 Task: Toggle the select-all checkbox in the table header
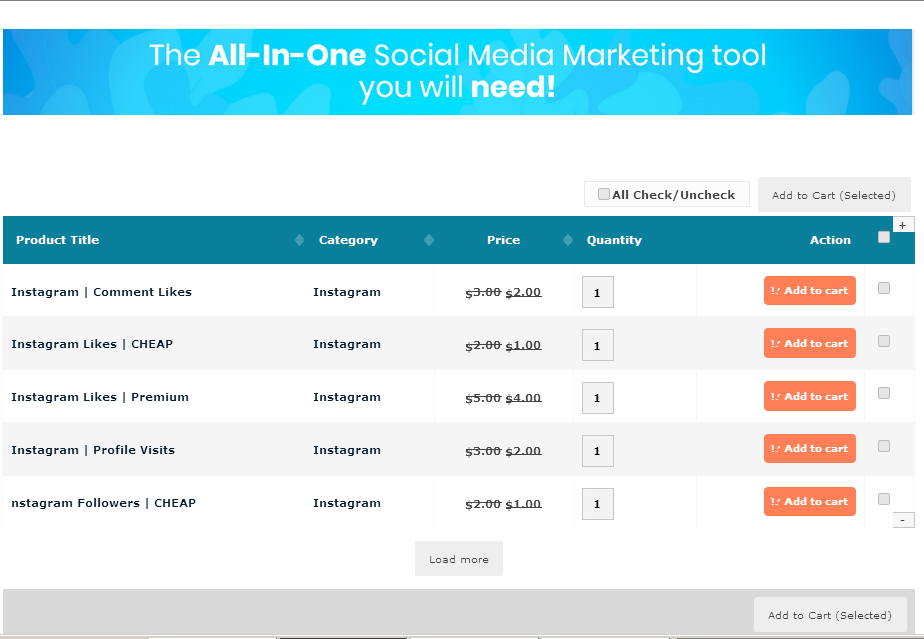(883, 236)
